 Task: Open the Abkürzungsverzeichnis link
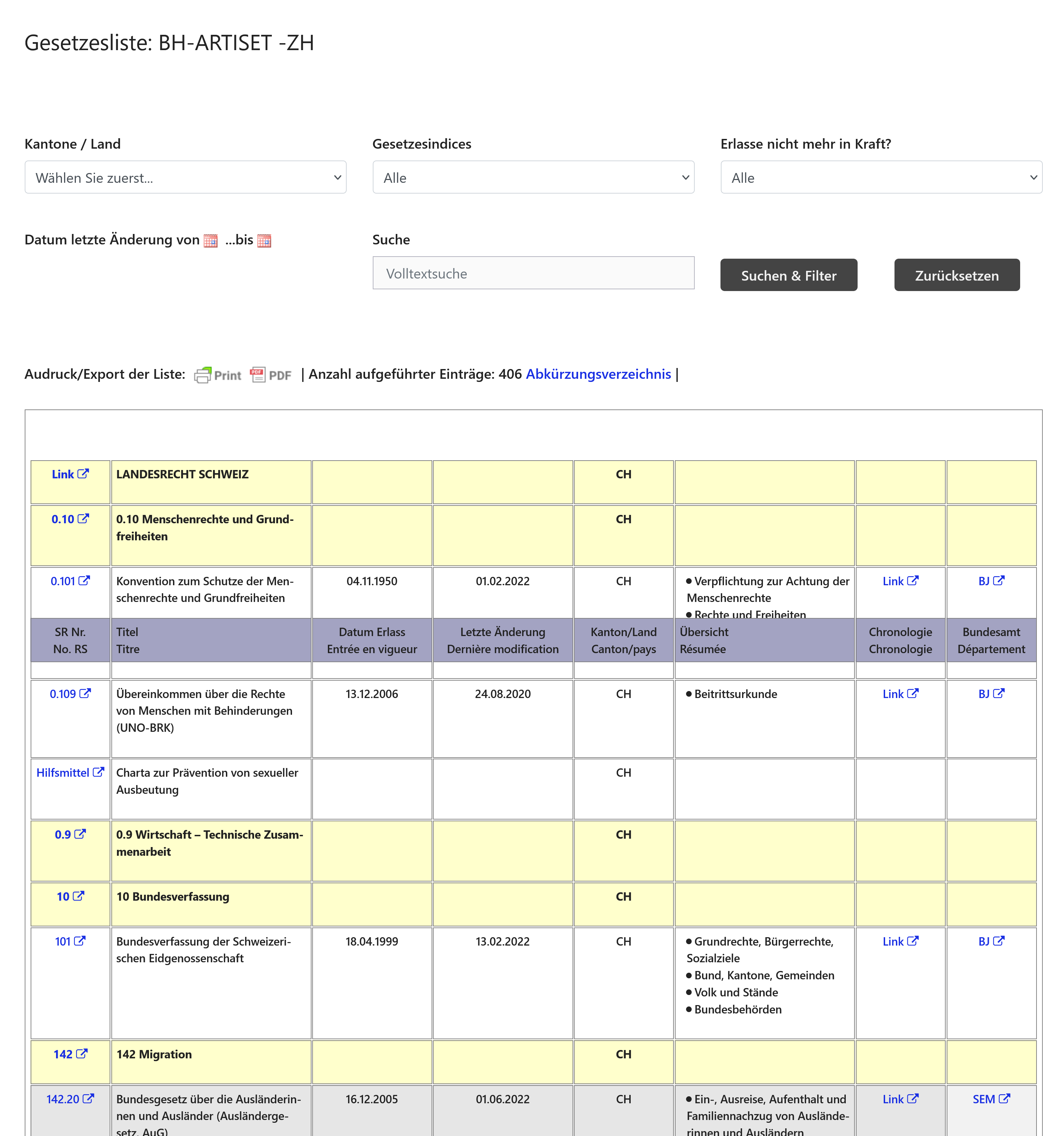pos(598,374)
